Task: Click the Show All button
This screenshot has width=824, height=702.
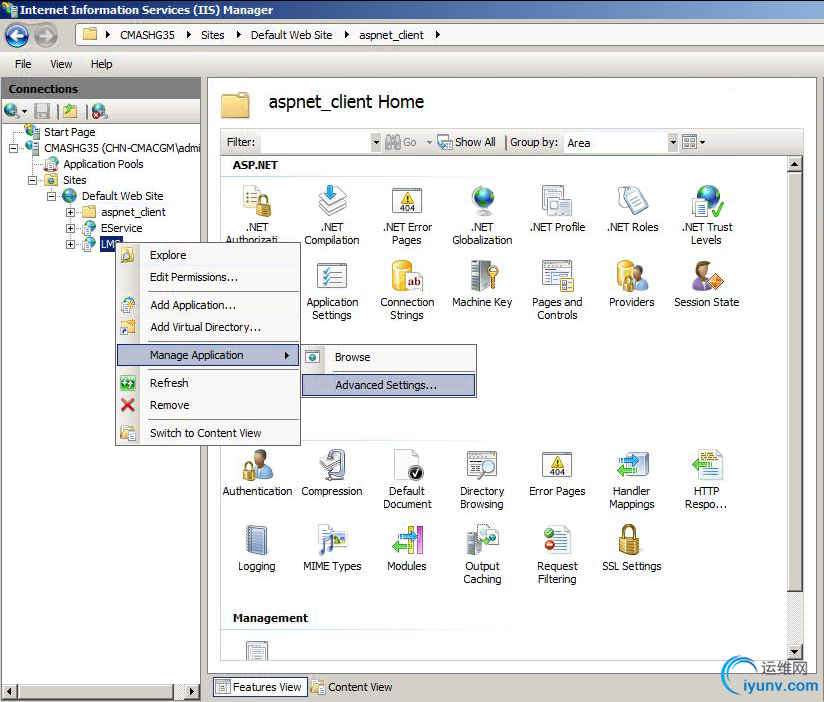Action: [x=467, y=143]
